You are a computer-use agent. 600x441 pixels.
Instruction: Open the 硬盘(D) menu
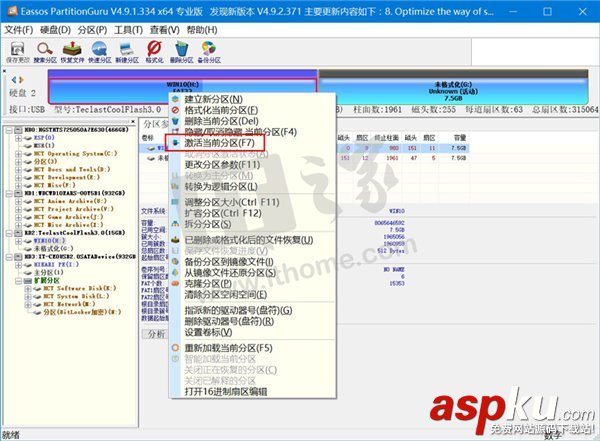click(55, 30)
